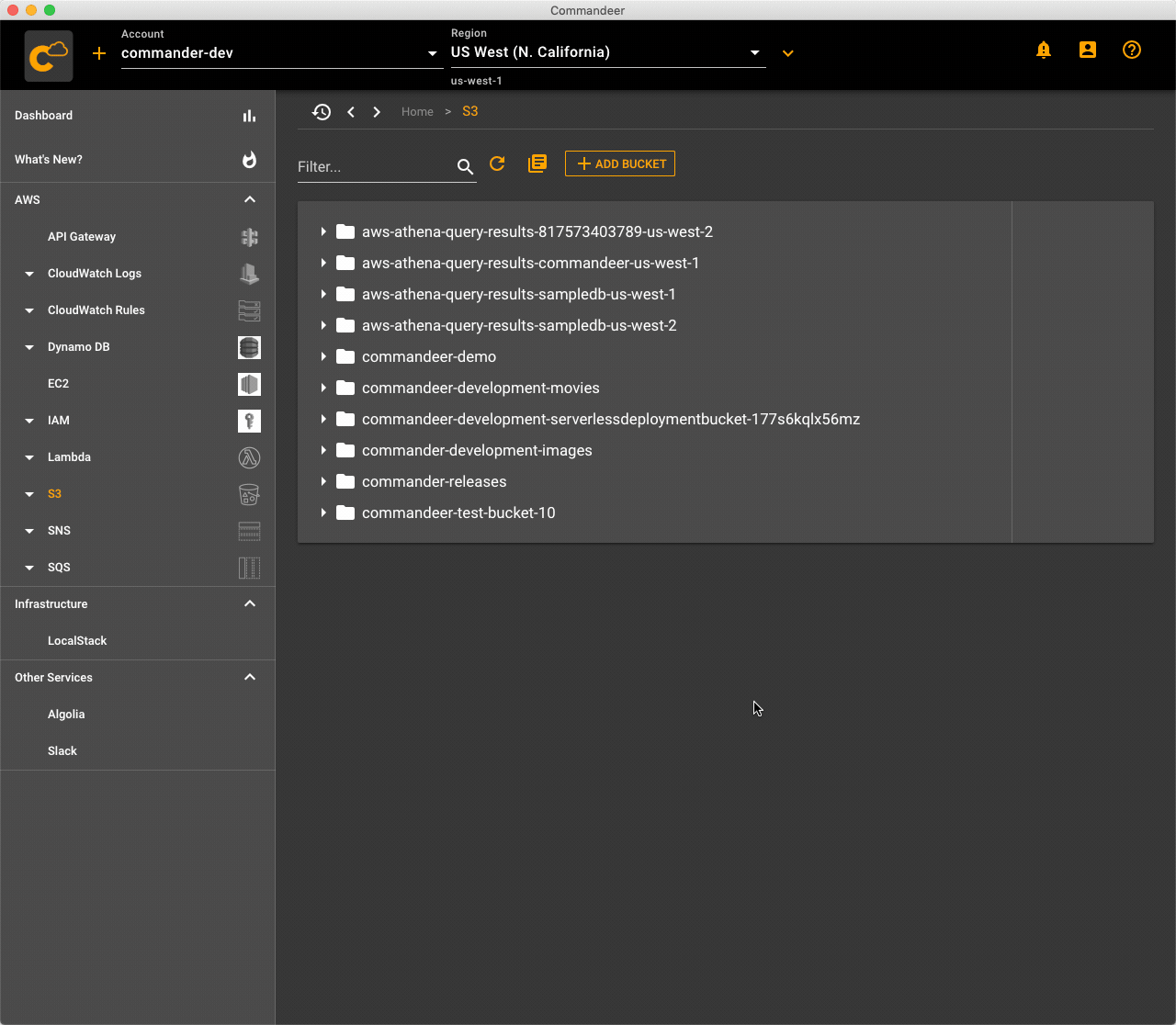This screenshot has width=1176, height=1025.
Task: Click the Lambda service icon
Action: [x=249, y=457]
